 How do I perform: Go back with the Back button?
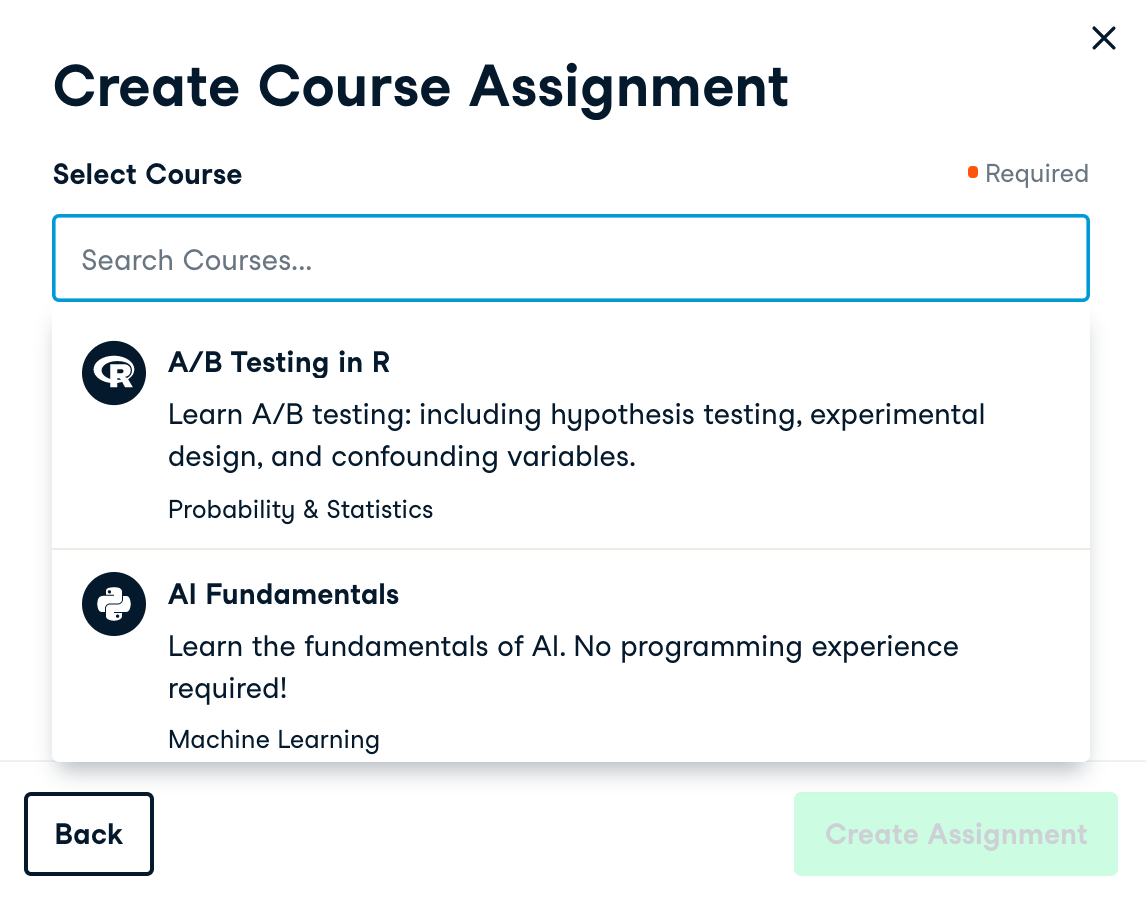89,834
